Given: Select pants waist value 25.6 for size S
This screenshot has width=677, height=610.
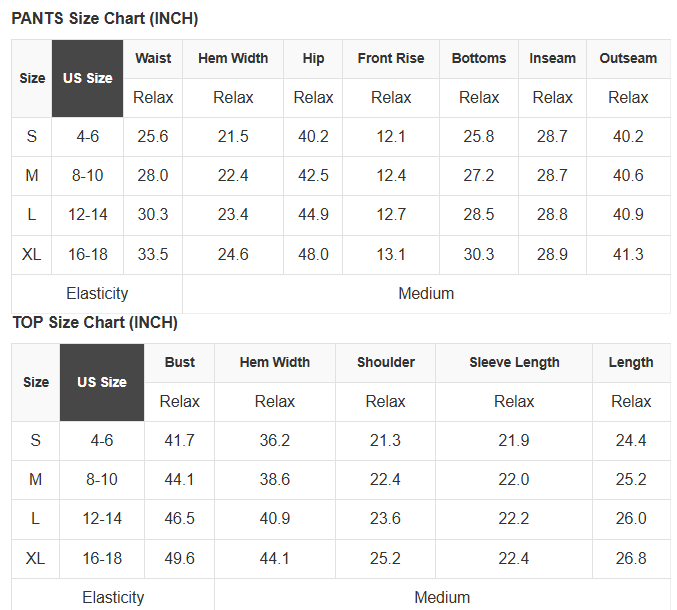Looking at the screenshot, I should tap(153, 137).
